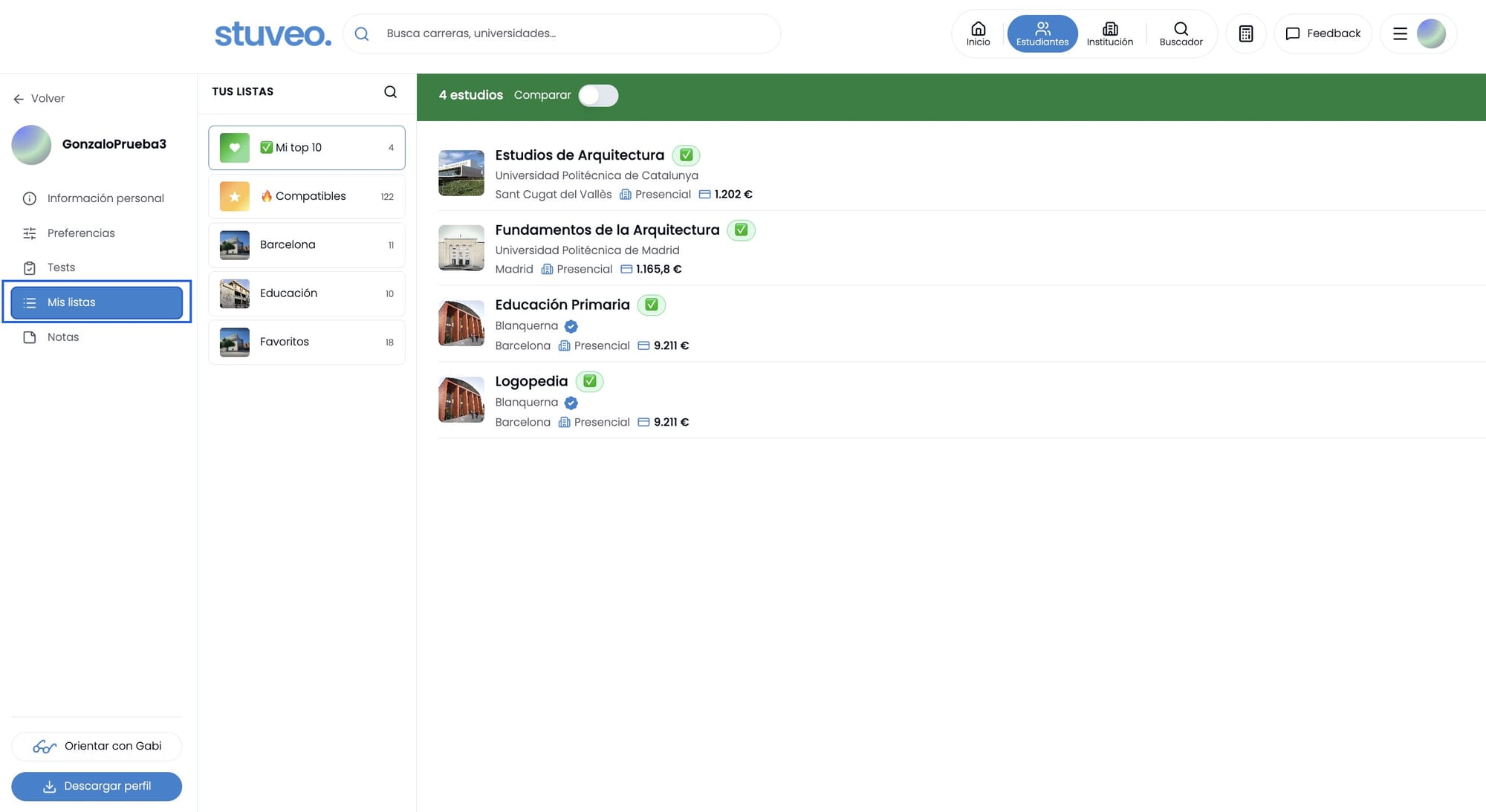Open the Institución tab
This screenshot has height=812, width=1486.
pyautogui.click(x=1109, y=33)
